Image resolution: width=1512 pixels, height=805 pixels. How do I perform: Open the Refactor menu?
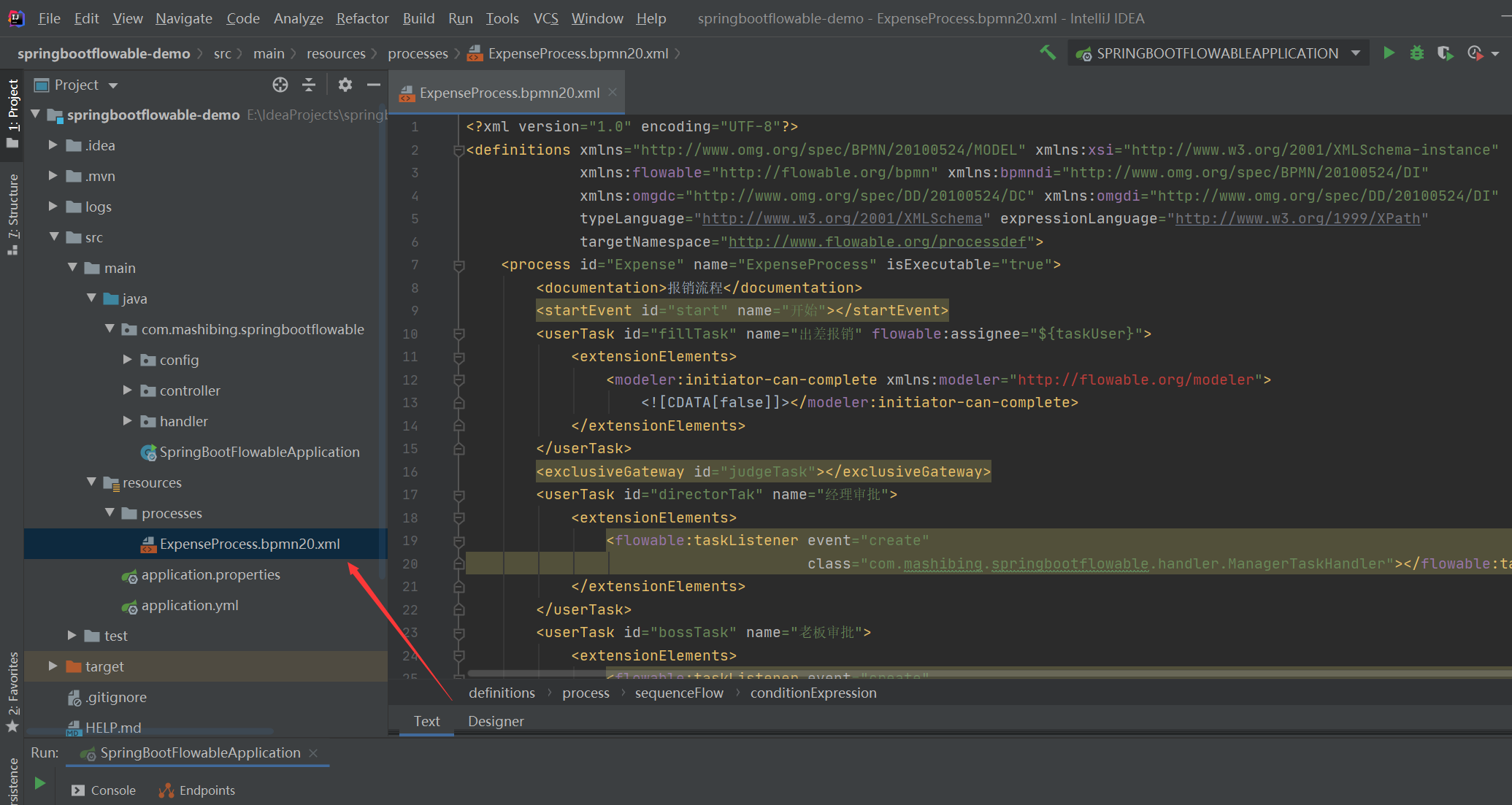362,18
